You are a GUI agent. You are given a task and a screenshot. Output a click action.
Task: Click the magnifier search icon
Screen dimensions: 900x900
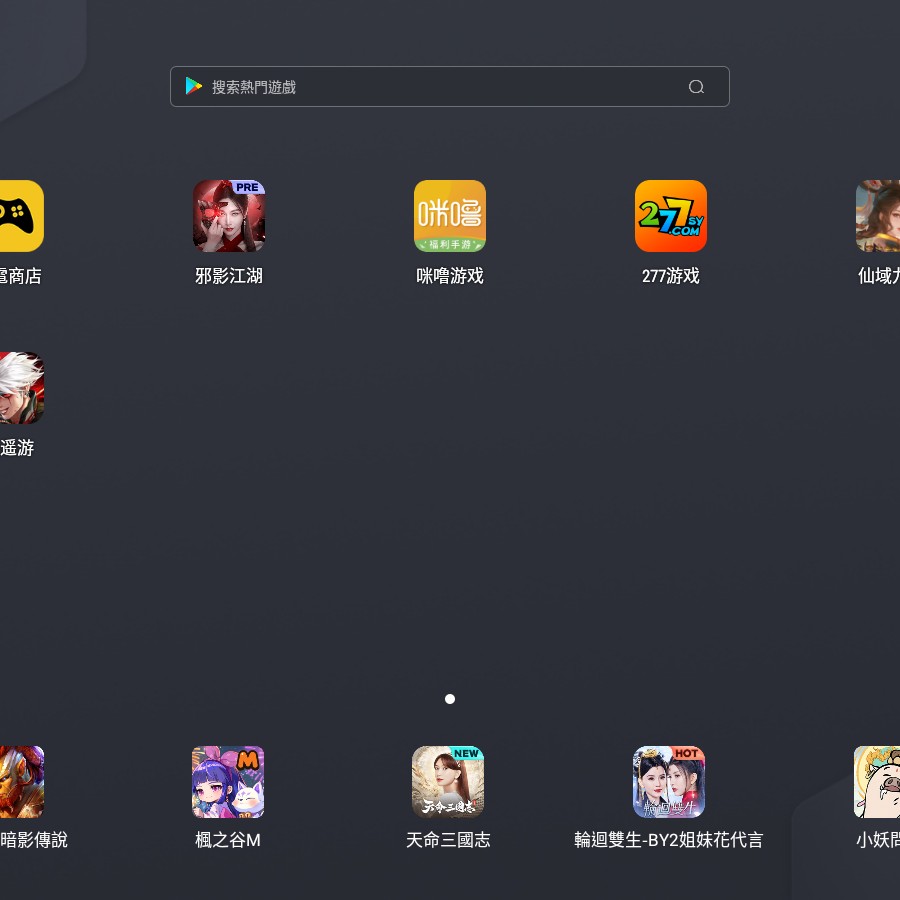pos(696,87)
